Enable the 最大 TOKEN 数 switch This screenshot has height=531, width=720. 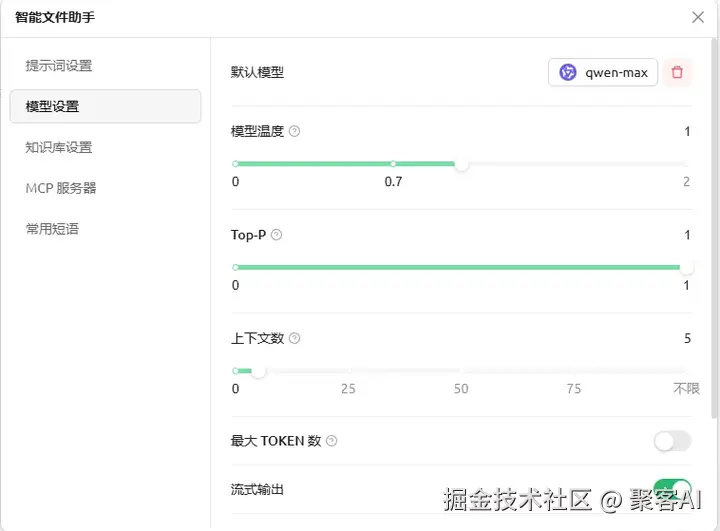coord(672,441)
